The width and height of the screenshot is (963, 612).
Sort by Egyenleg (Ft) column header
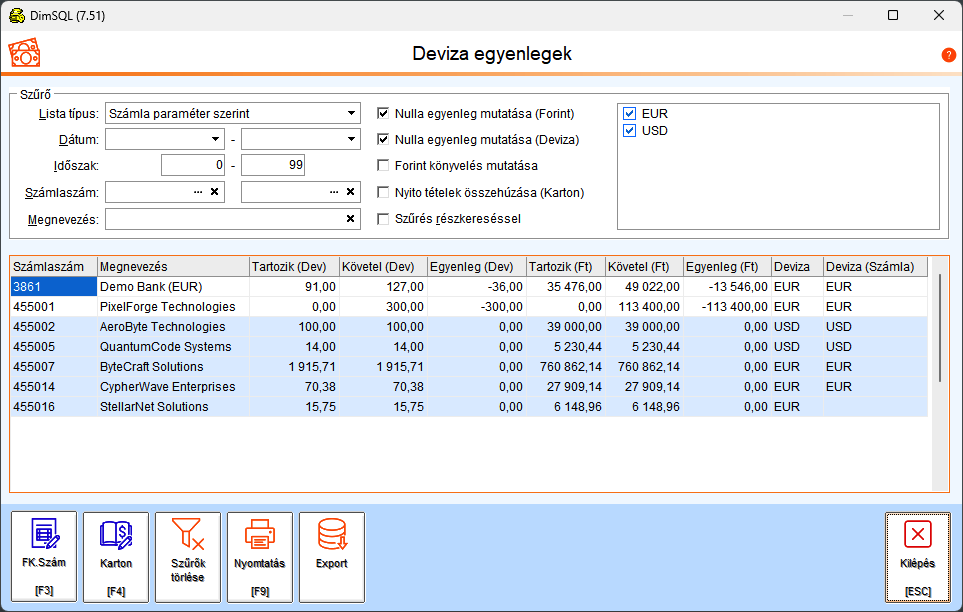(727, 267)
